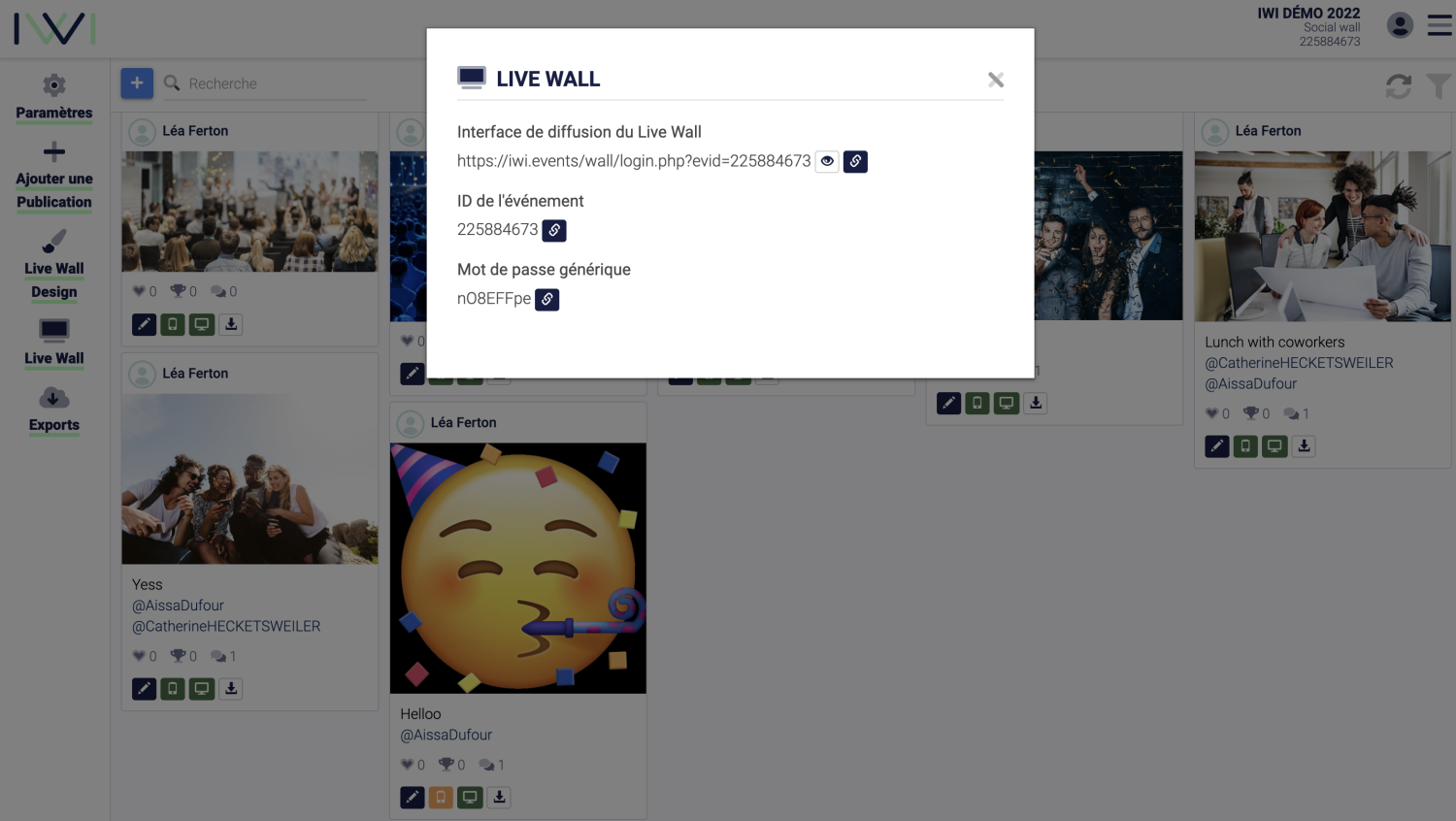Open Paramètres in the sidebar
The height and width of the screenshot is (821, 1456).
(x=54, y=97)
